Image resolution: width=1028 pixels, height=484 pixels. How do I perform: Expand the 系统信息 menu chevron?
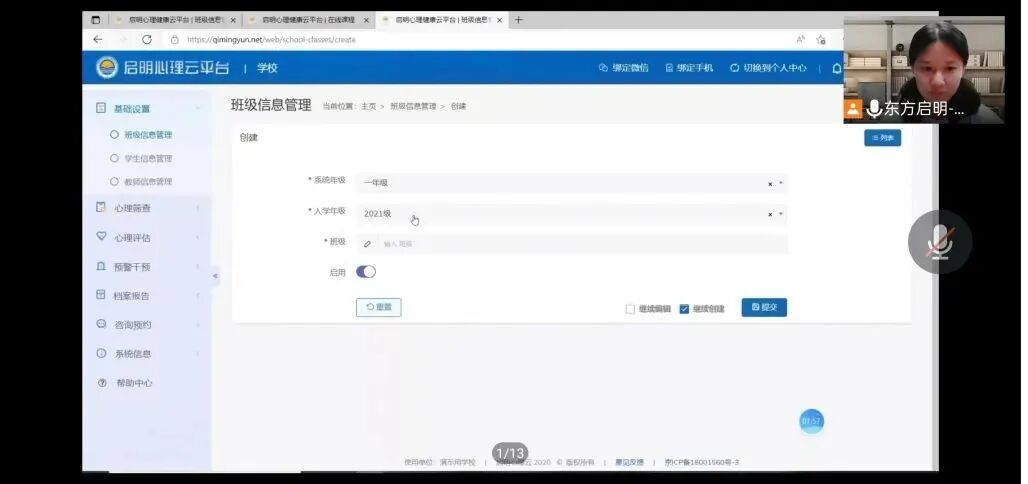197,353
